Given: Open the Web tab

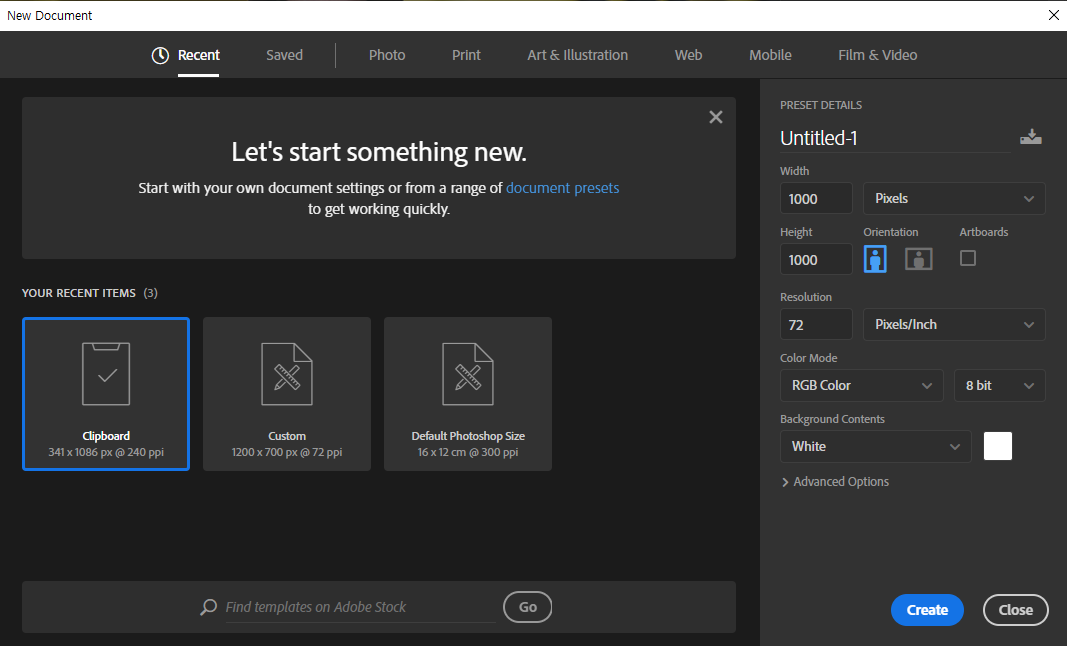Looking at the screenshot, I should click(689, 55).
